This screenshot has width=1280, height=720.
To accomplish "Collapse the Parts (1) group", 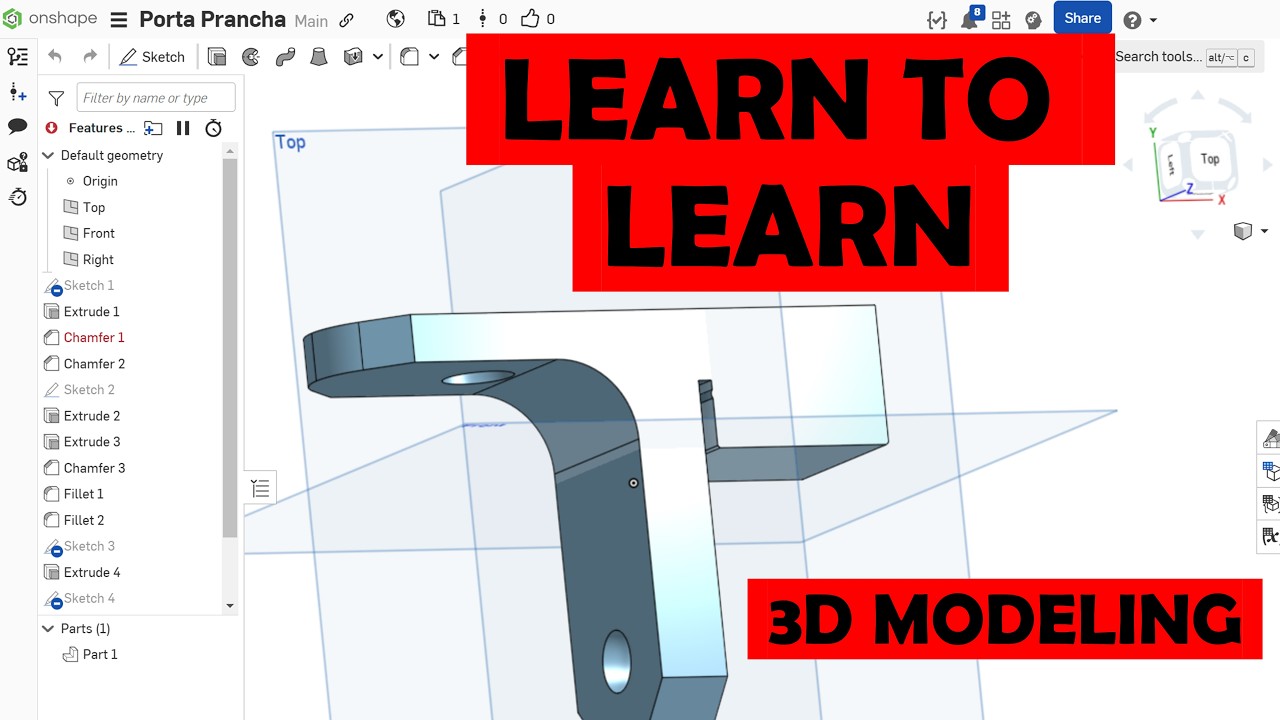I will [x=48, y=628].
